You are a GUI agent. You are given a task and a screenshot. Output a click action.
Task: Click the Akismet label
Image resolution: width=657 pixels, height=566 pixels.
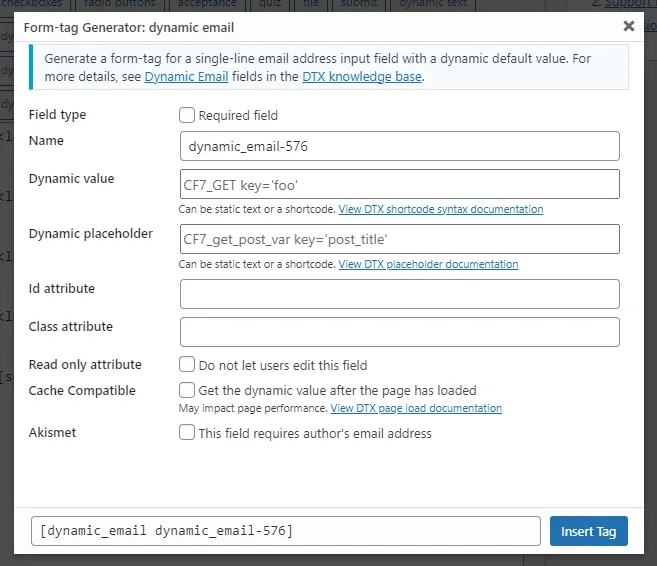tap(52, 432)
